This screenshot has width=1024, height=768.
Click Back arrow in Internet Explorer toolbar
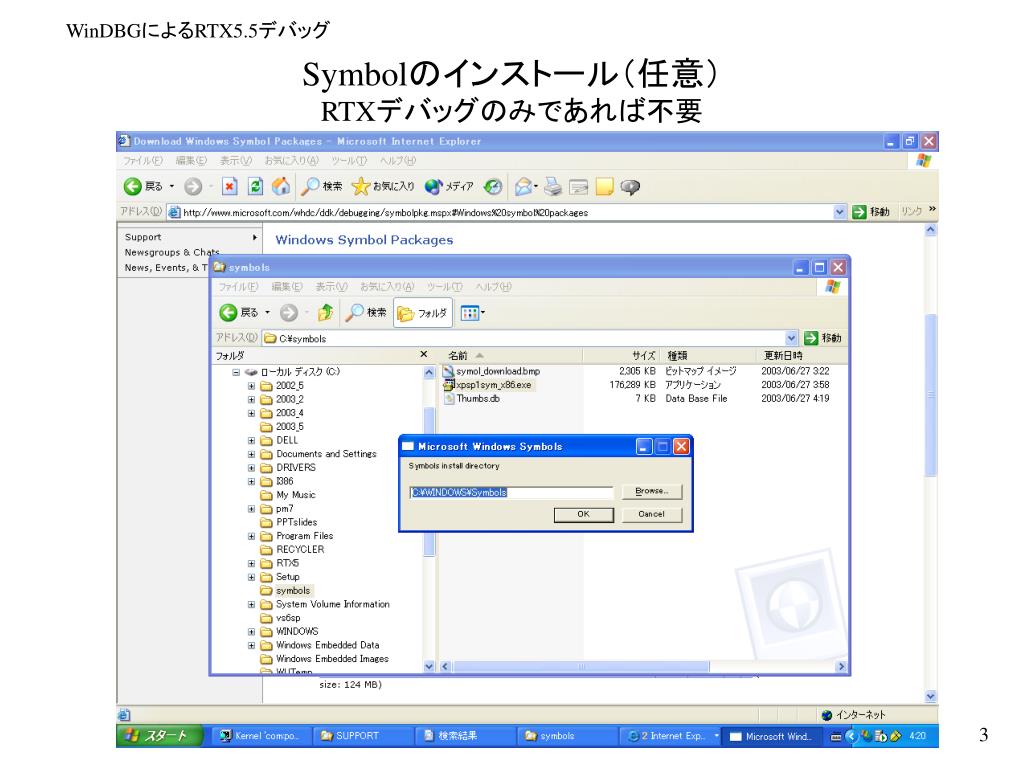point(133,187)
